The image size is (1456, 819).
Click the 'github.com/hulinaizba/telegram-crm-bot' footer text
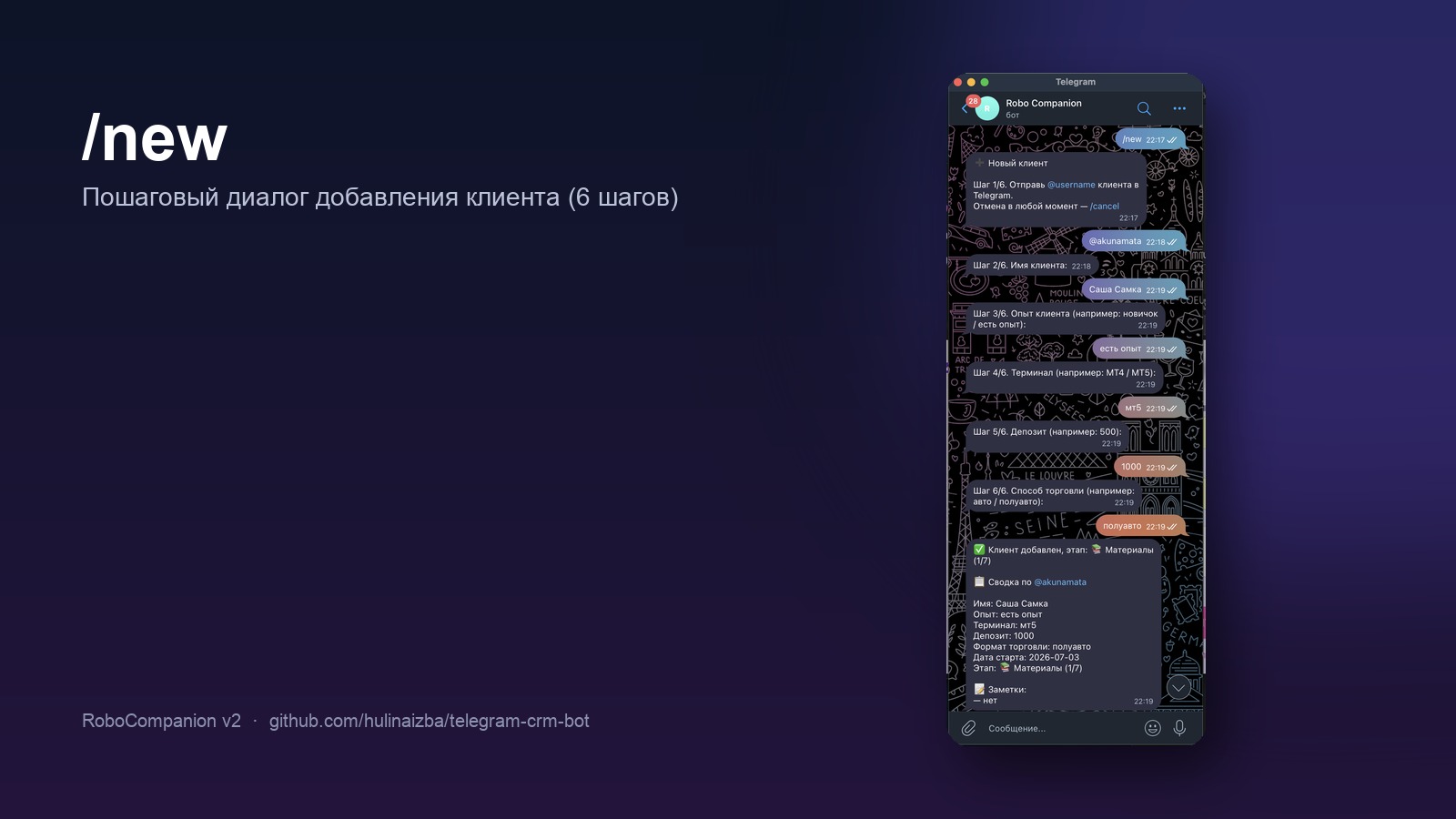click(430, 721)
